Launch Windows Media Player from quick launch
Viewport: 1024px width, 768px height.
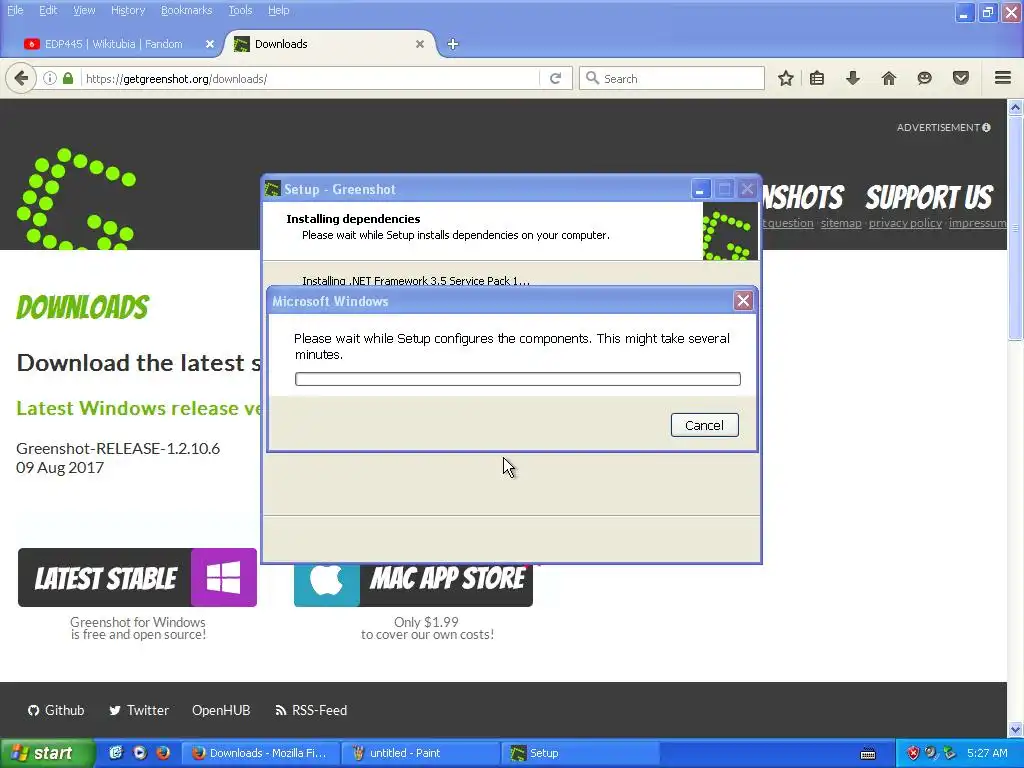pos(139,753)
